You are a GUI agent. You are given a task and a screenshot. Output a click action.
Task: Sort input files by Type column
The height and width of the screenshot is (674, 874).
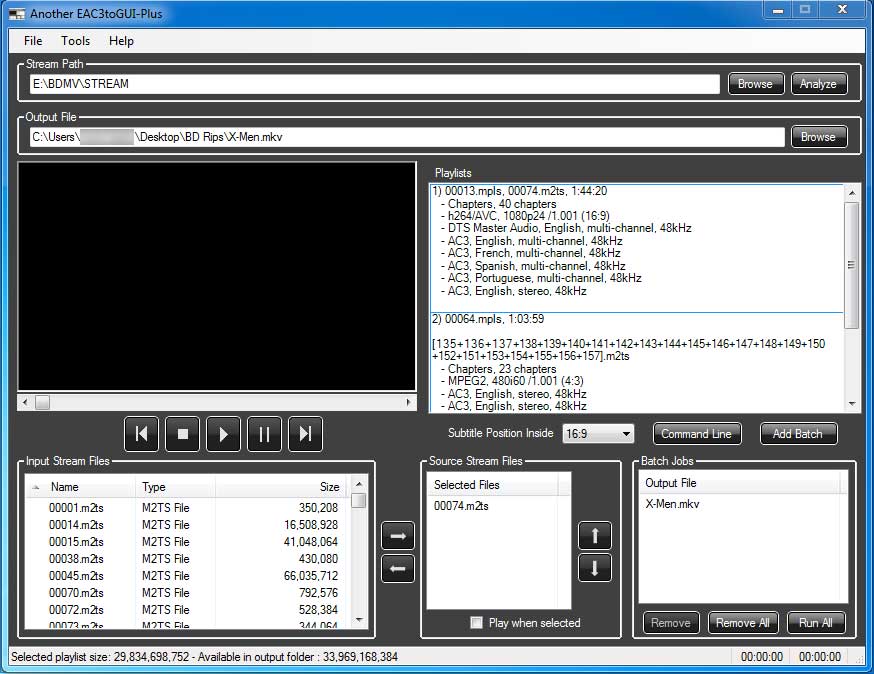(175, 487)
